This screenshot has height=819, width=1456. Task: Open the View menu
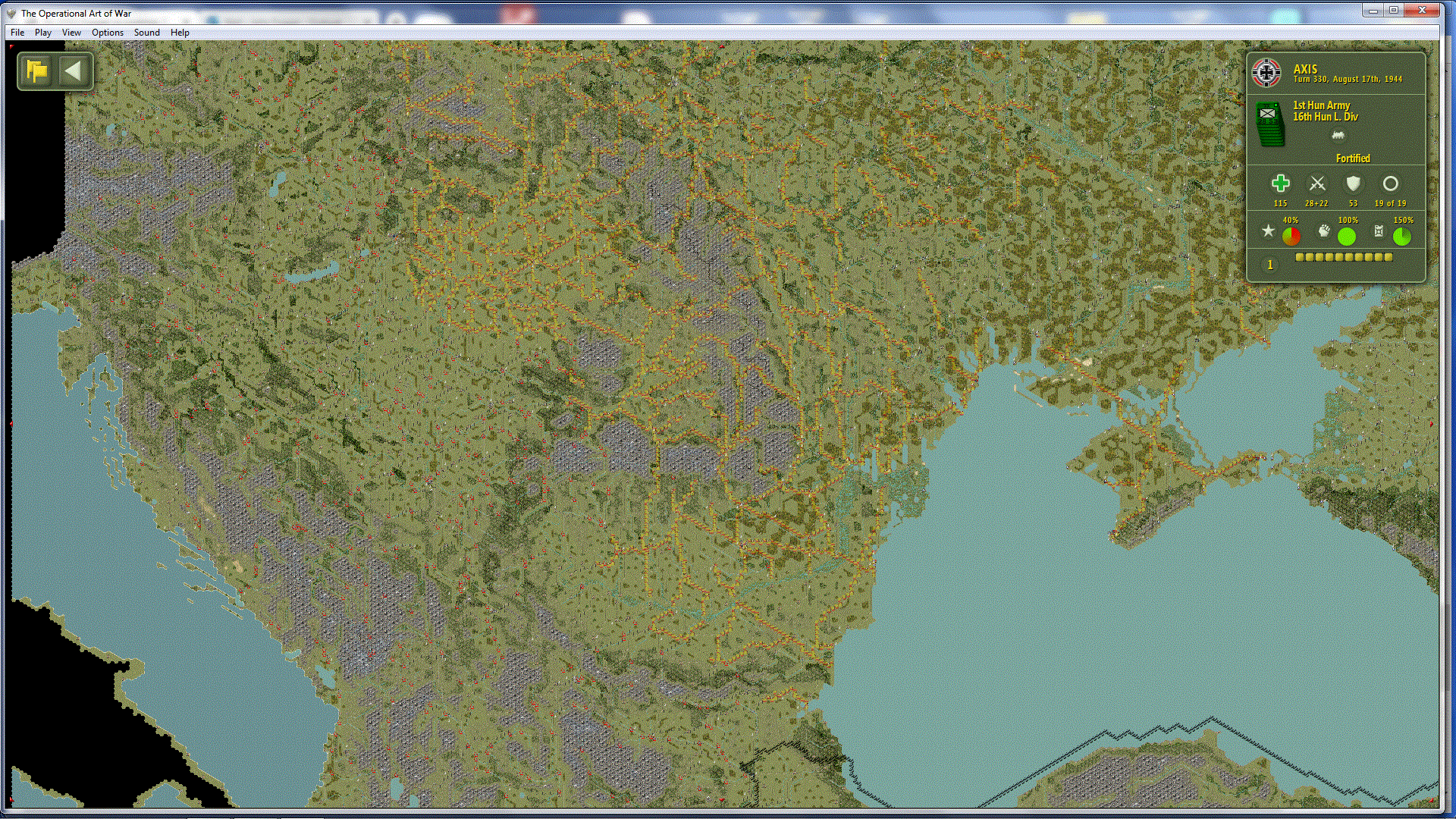coord(71,33)
